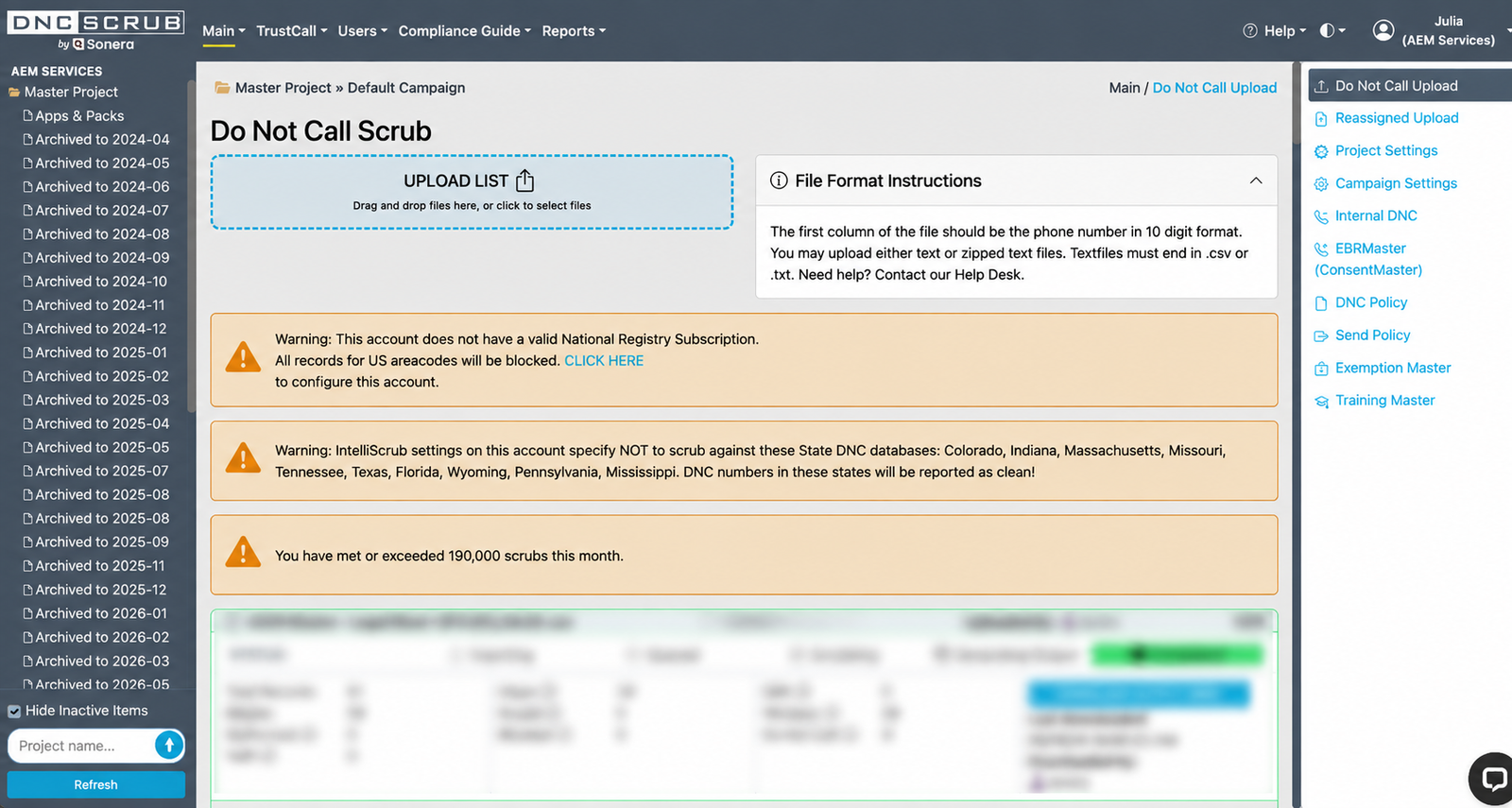Expand the Reports menu

pos(574,31)
